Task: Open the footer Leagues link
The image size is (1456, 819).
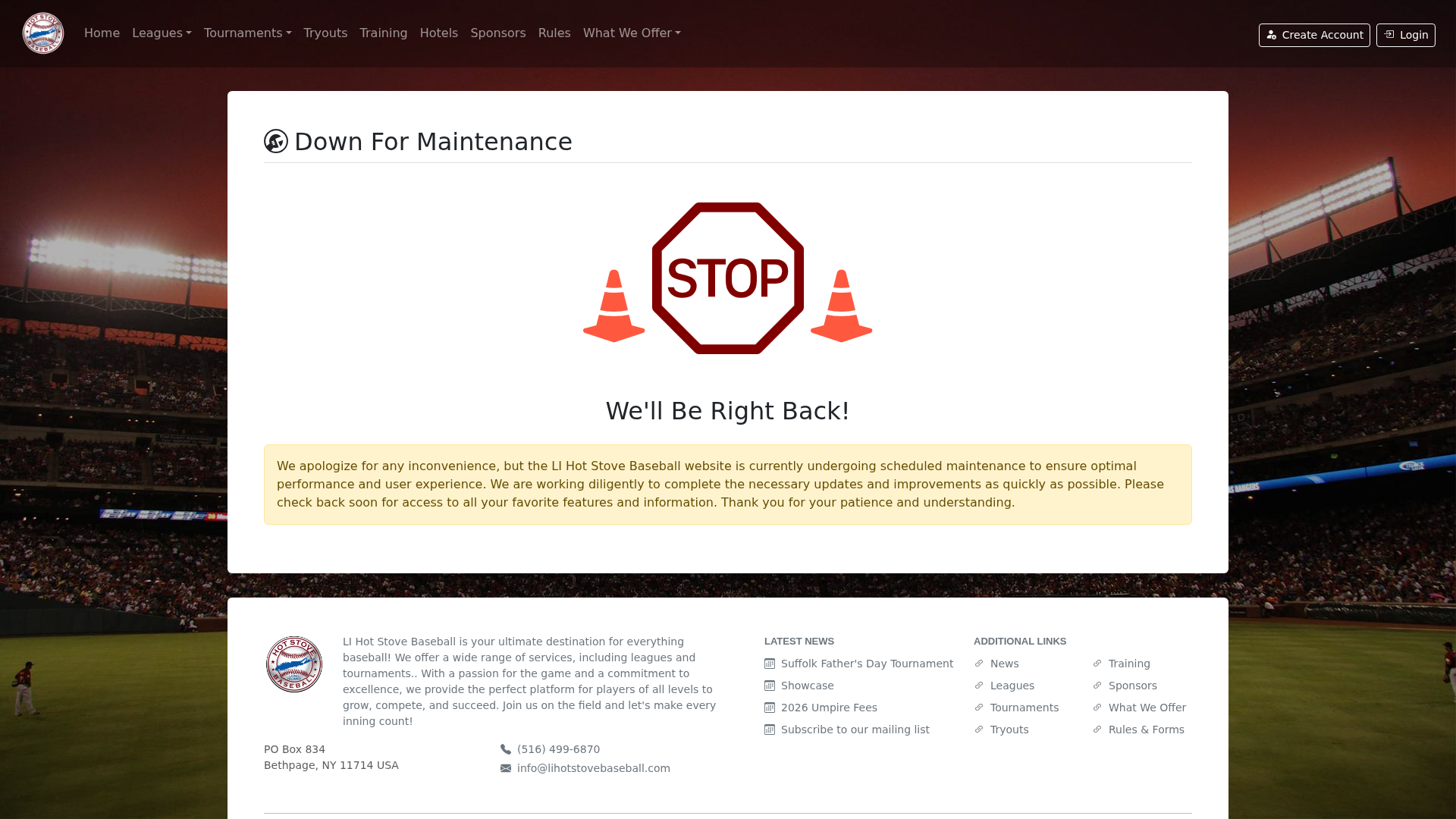Action: [x=1012, y=686]
